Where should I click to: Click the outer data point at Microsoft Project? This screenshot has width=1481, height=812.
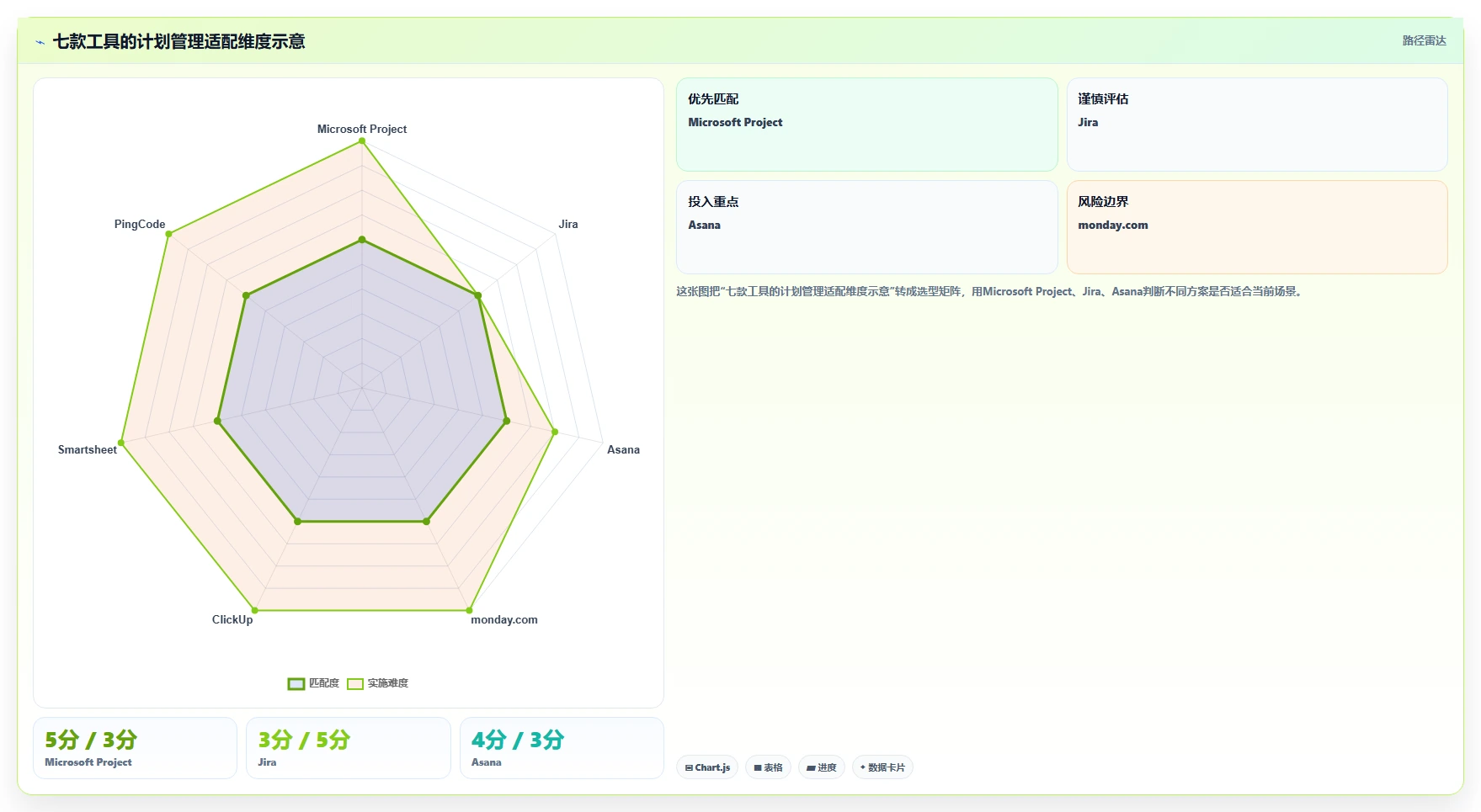[362, 141]
